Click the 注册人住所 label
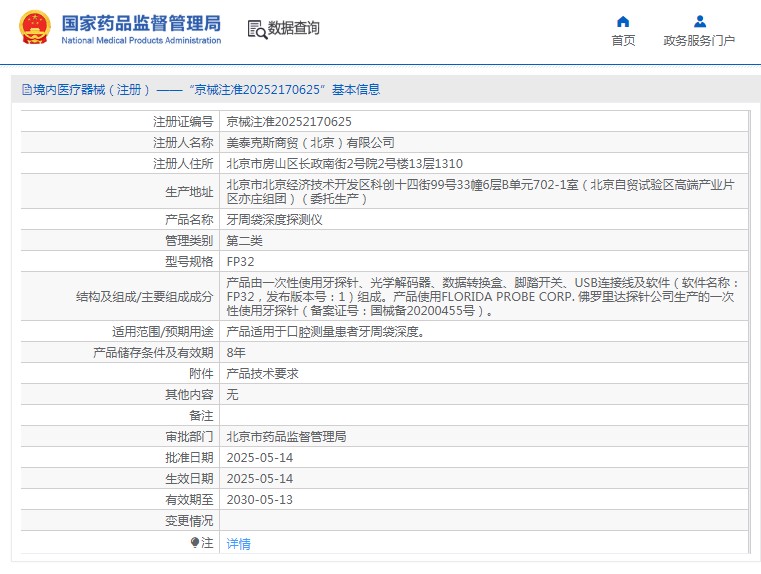 click(183, 164)
